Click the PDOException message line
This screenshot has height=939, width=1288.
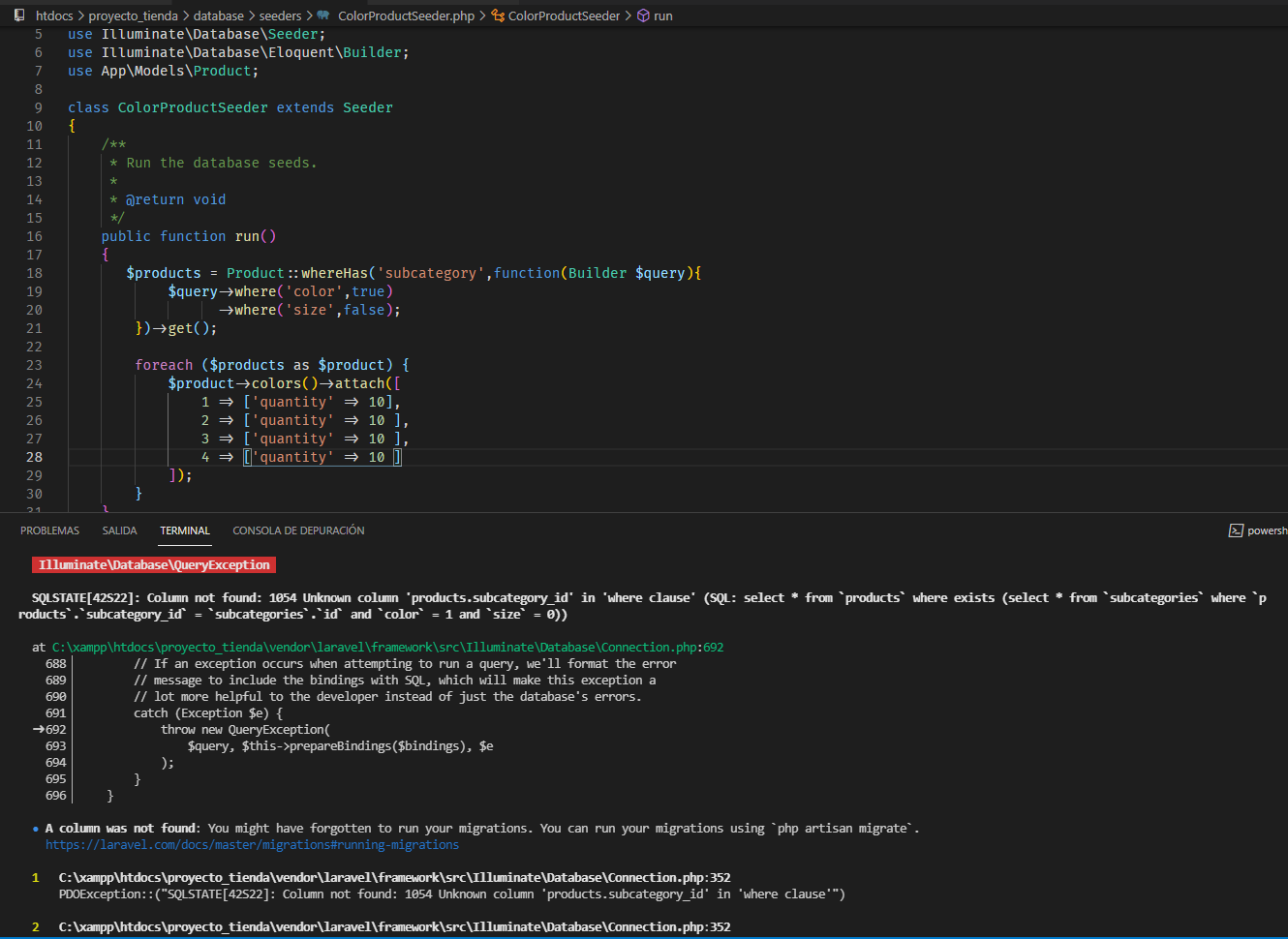tap(452, 894)
